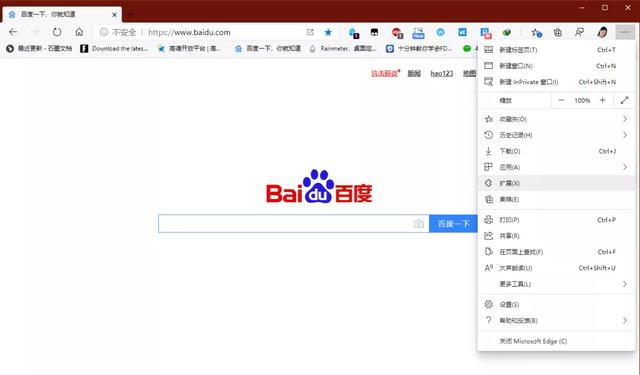Choose 打印(P) print menu item
The width and height of the screenshot is (640, 375).
click(556, 220)
